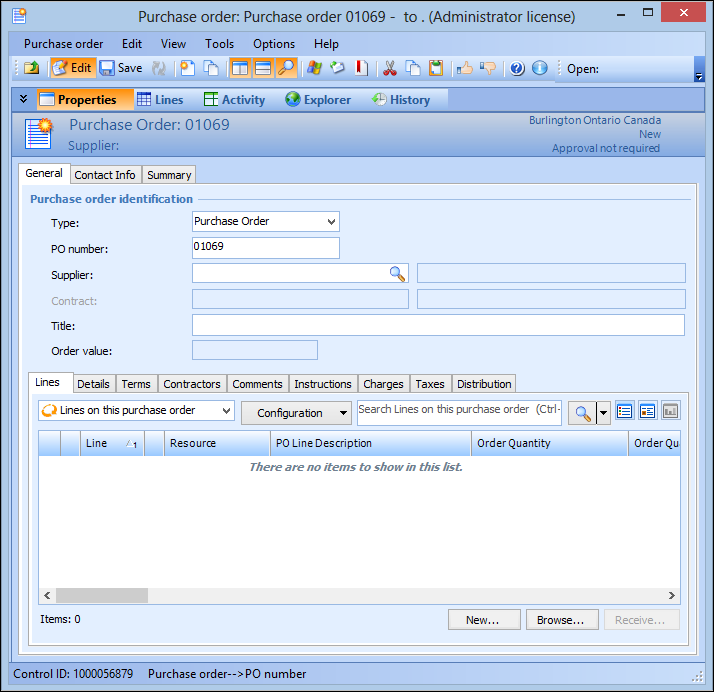Expand the 'Lines on this purchase order' dropdown
Viewport: 714px width, 692px height.
pos(225,411)
